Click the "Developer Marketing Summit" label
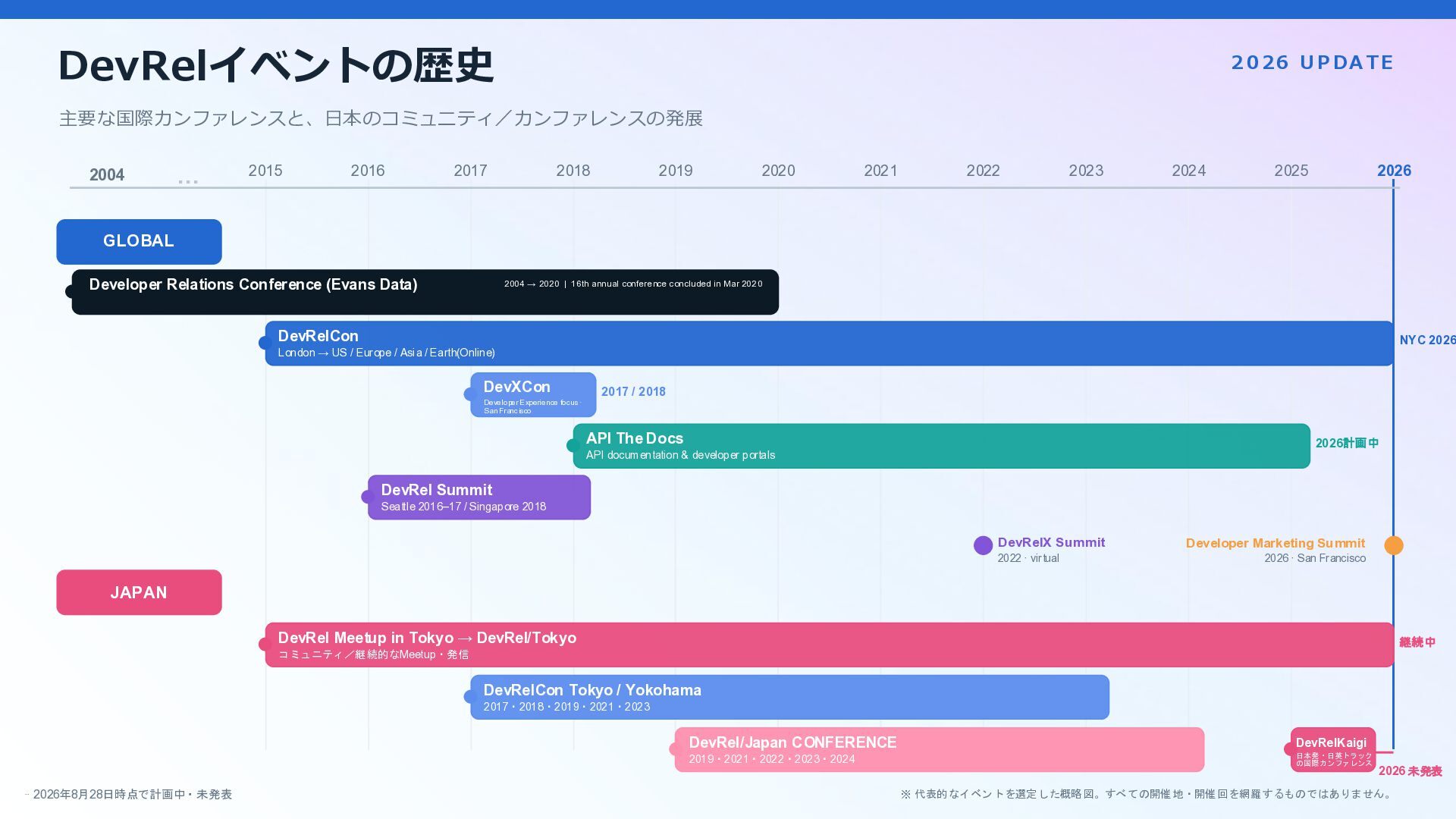Screen dimensions: 1456x819 (x=1276, y=543)
